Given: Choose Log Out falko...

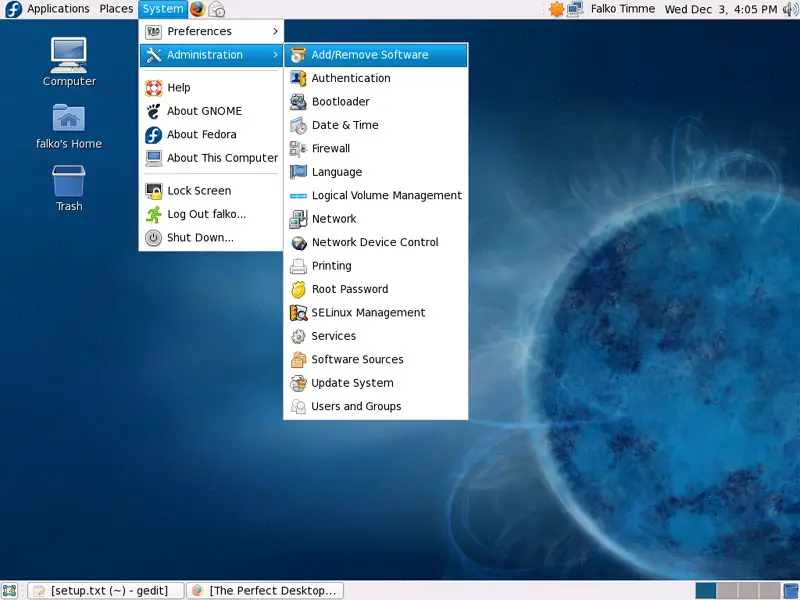Looking at the screenshot, I should coord(211,214).
